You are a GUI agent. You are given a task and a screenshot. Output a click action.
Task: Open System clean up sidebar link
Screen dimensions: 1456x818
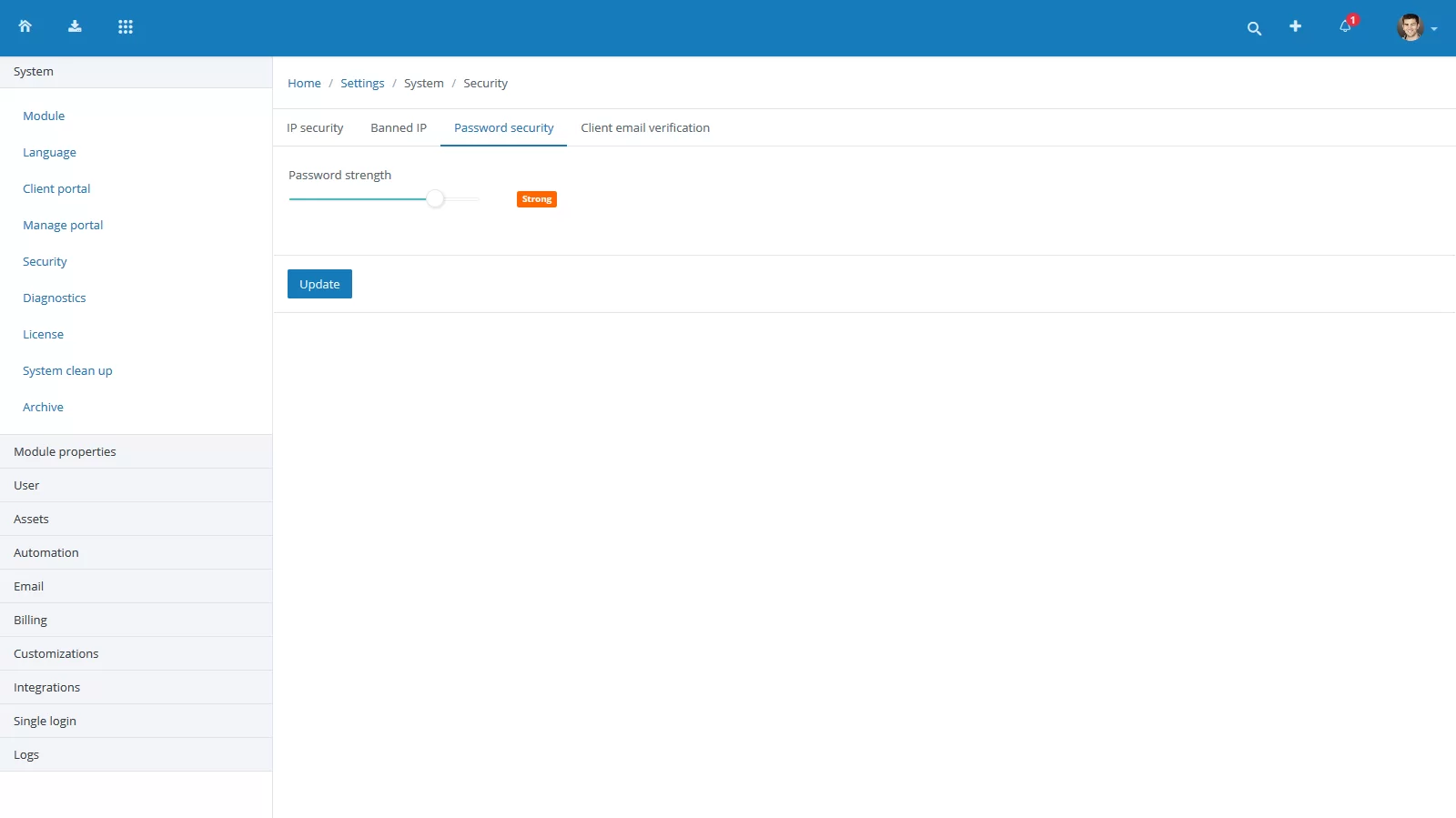click(x=67, y=370)
